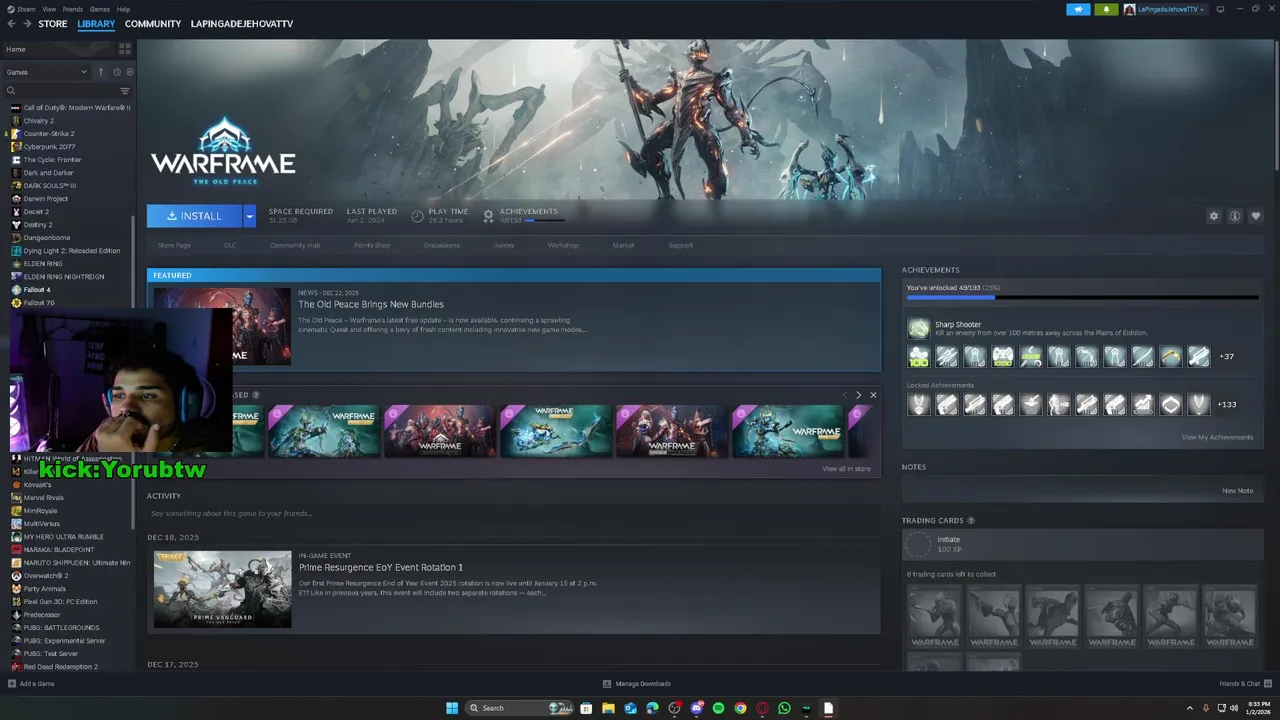Click the ready-to-play filter icon
The width and height of the screenshot is (1280, 720).
[129, 72]
